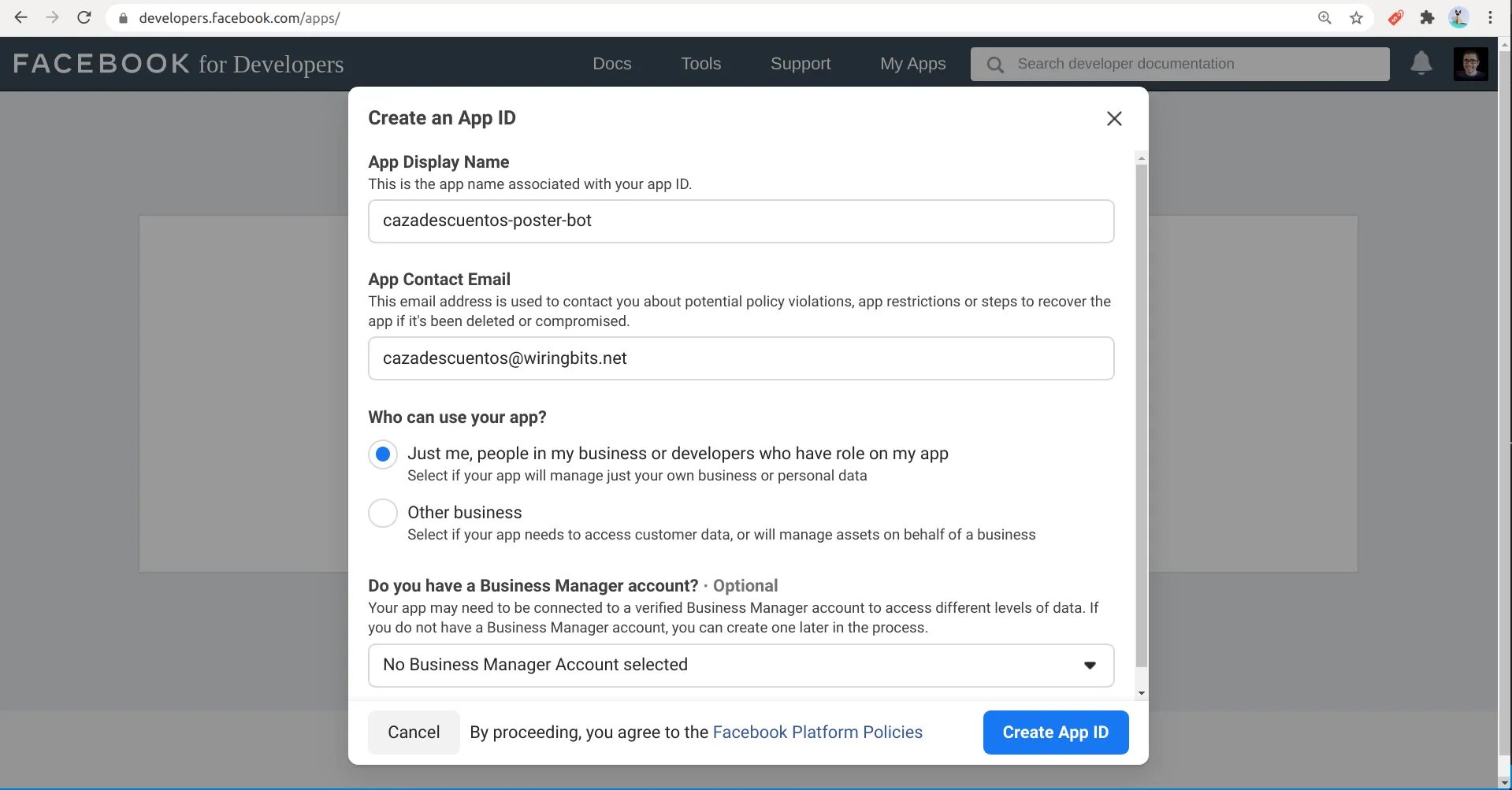The height and width of the screenshot is (790, 1512).
Task: Go to Facebook for Developers home logo
Action: pyautogui.click(x=178, y=64)
